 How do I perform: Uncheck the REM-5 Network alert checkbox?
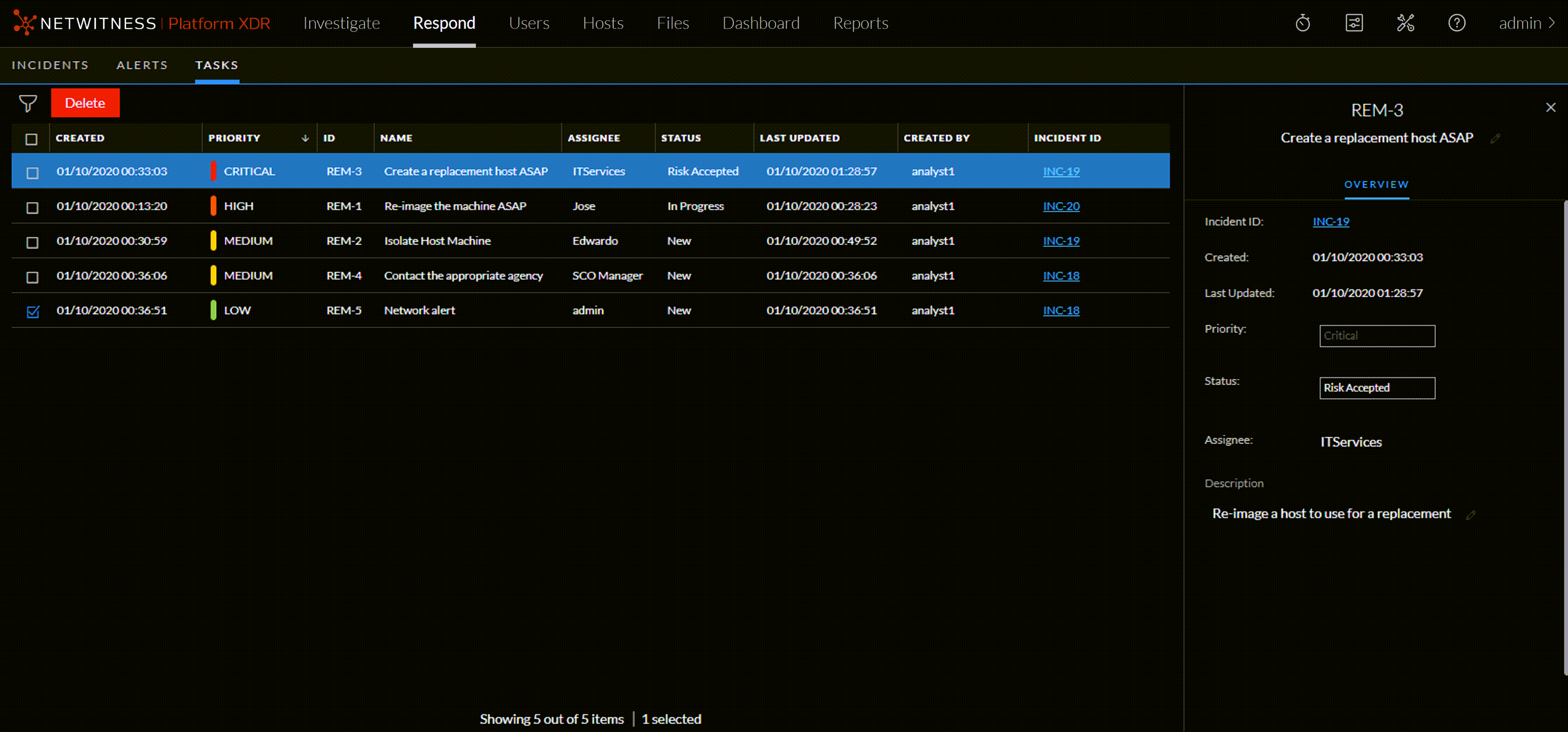pyautogui.click(x=33, y=311)
